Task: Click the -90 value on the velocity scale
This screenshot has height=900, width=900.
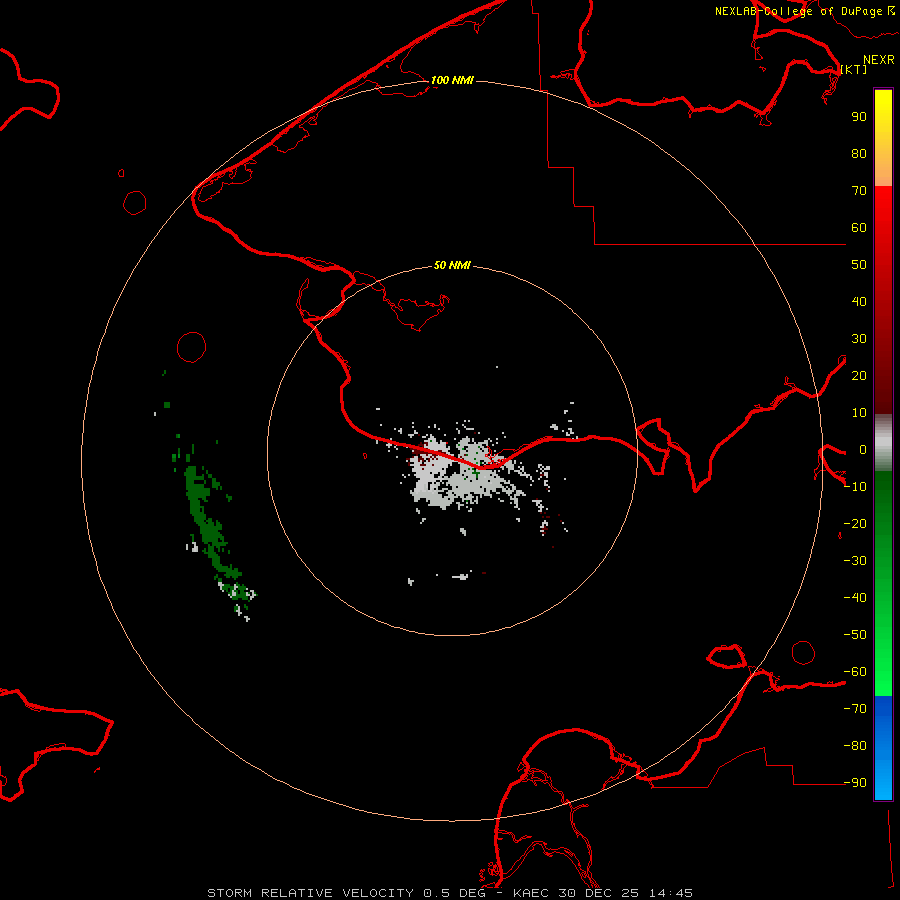Action: pos(855,783)
